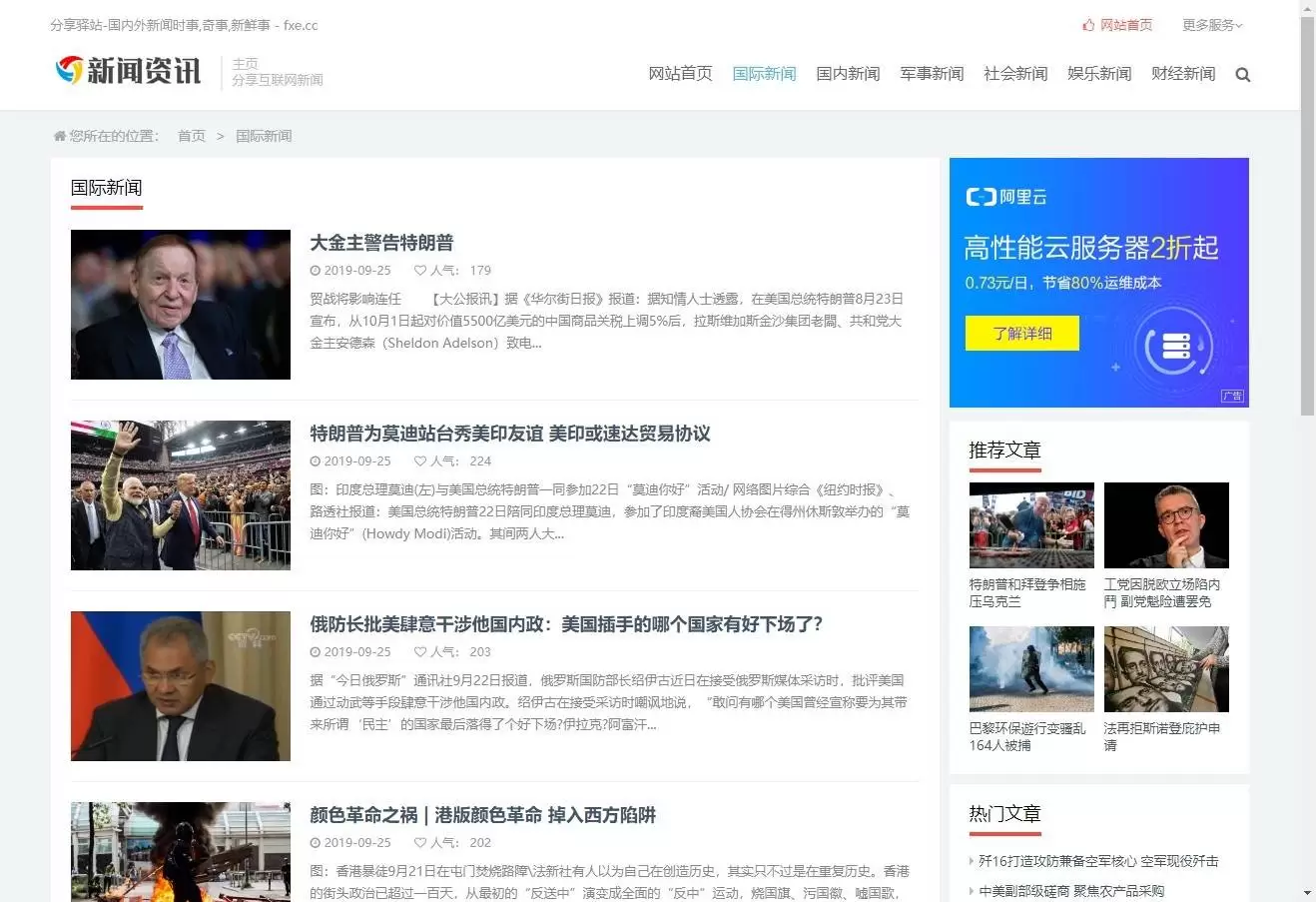This screenshot has height=902, width=1316.
Task: Open article 俄防长批美肆意干涉他国内政
Action: click(566, 624)
